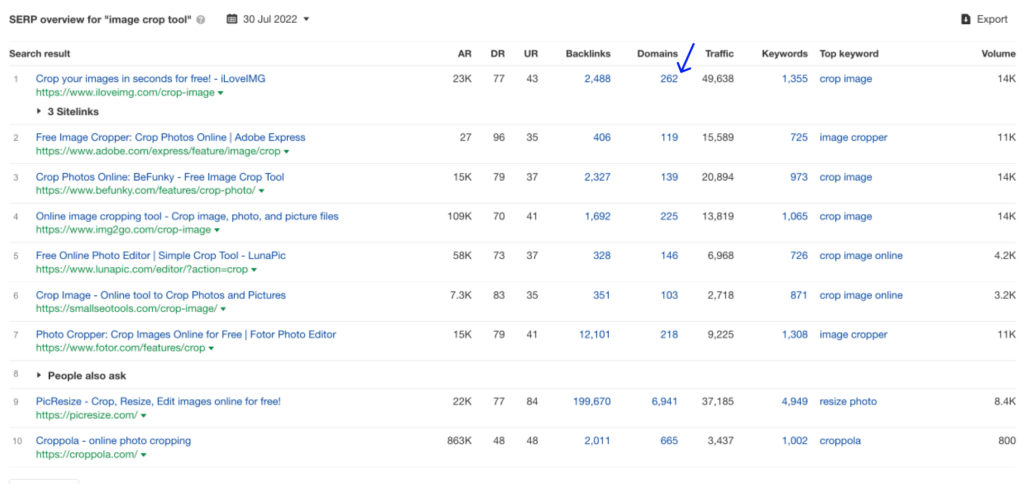Click backlinks count 2,327 for BeFunky
Viewport: 1024px width, 484px height.
coord(598,177)
